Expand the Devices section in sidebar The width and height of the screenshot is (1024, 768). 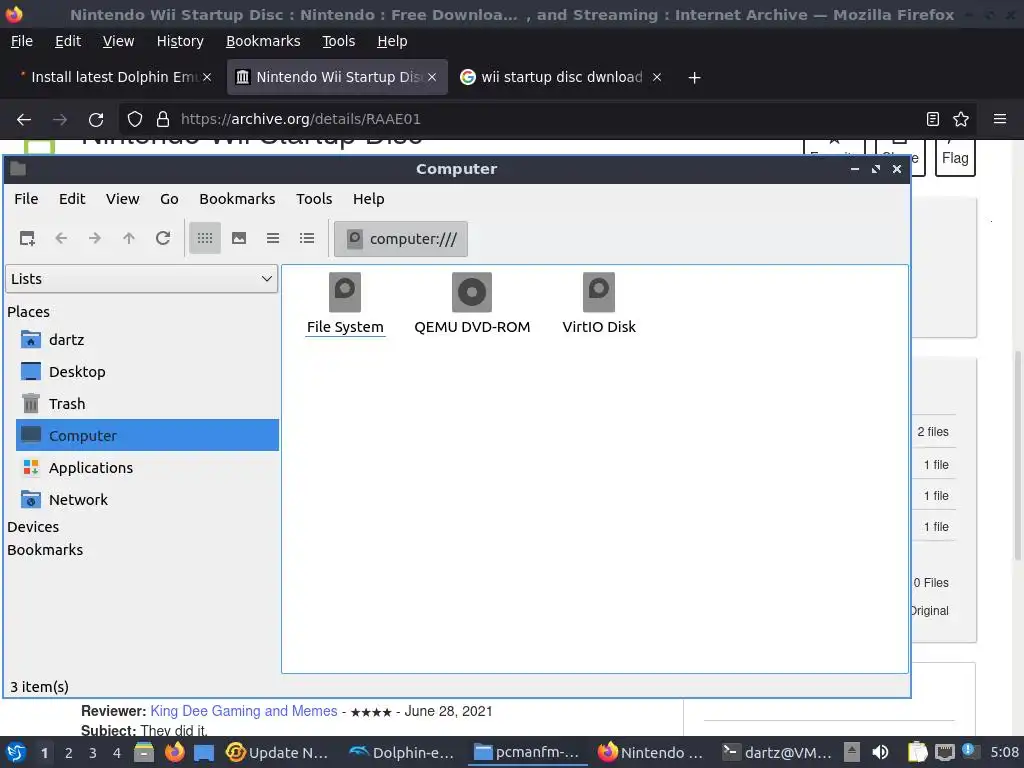point(33,527)
